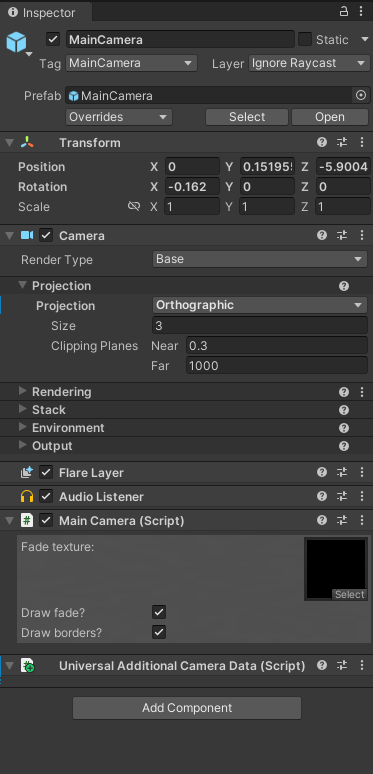Image resolution: width=373 pixels, height=774 pixels.
Task: Expand the Output section
Action: (22, 445)
